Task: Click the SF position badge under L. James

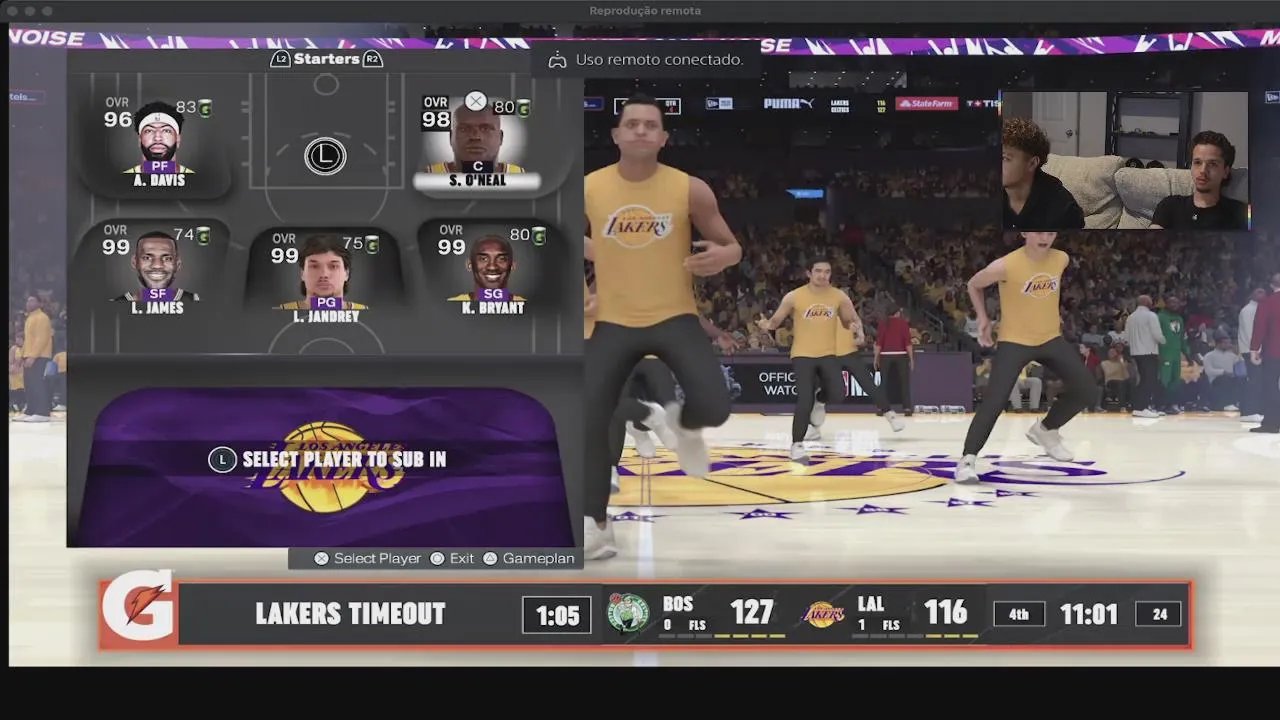Action: pyautogui.click(x=157, y=294)
